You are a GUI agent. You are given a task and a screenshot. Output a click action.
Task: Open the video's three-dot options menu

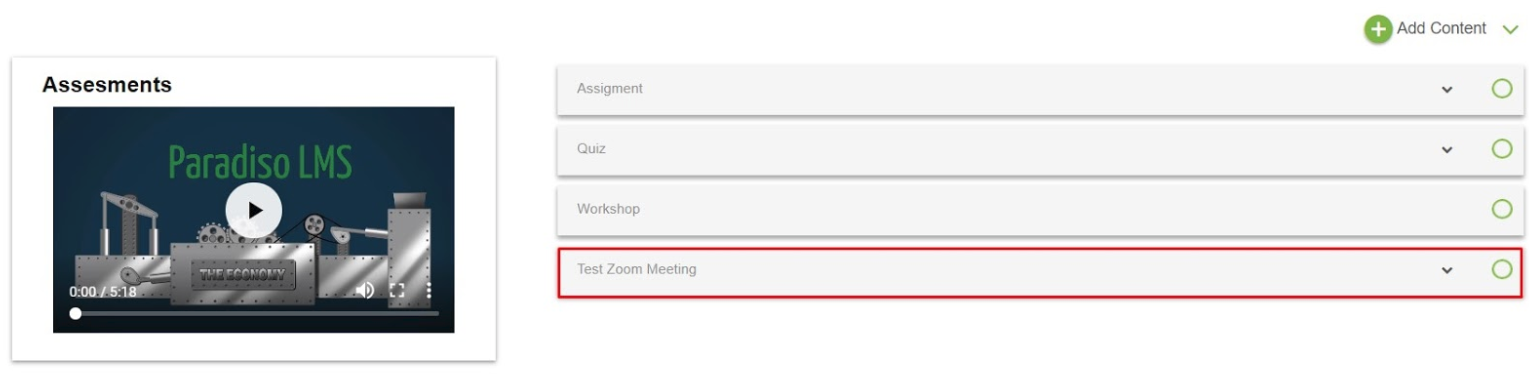429,290
